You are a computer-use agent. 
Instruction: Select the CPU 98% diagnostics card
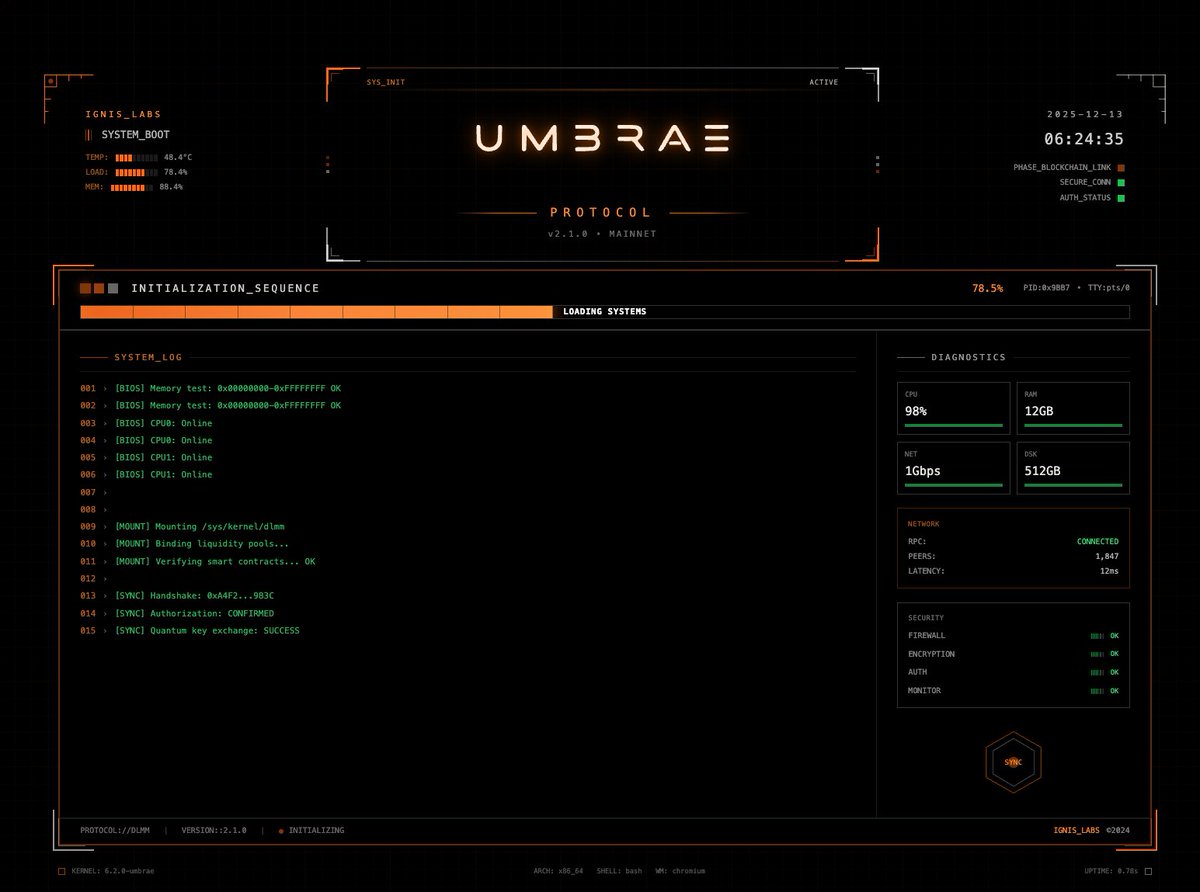(953, 408)
